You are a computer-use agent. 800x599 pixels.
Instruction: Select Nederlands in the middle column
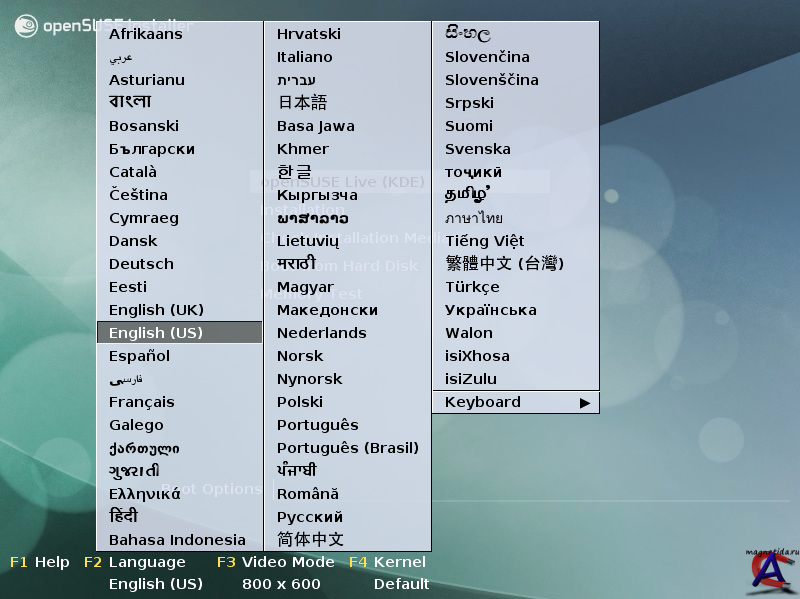pos(321,333)
